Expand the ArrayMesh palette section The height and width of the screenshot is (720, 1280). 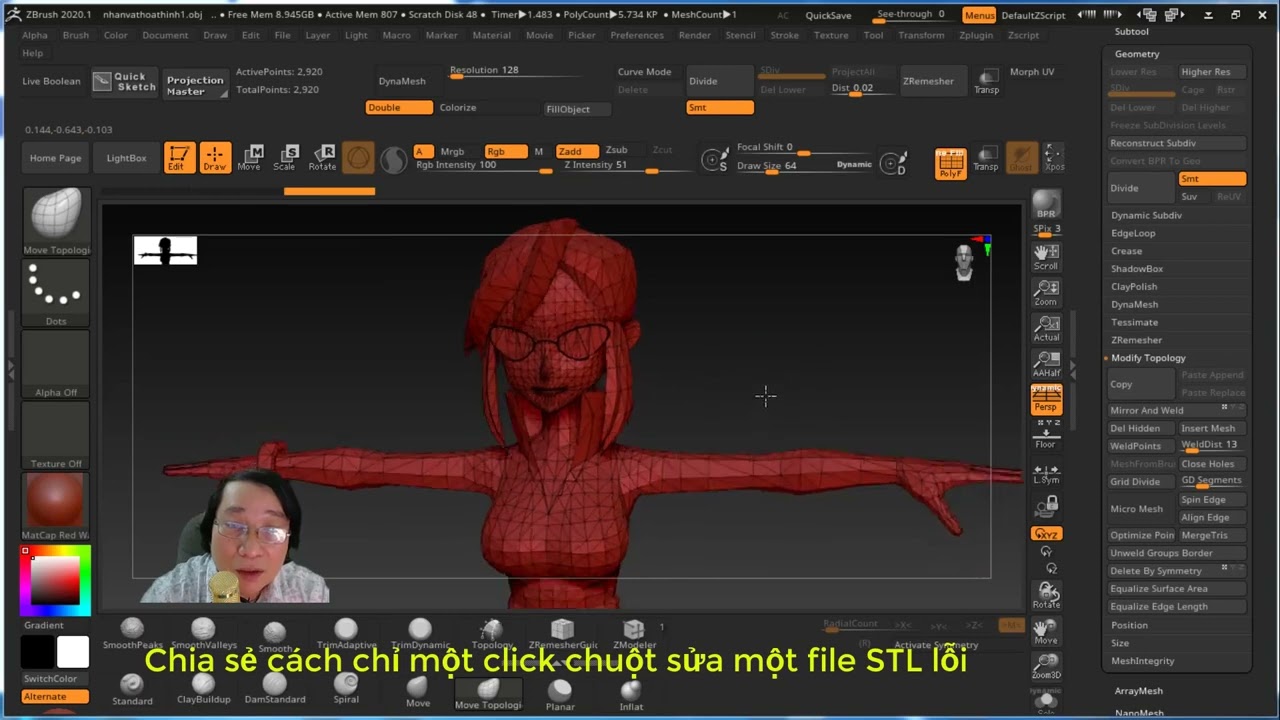[1138, 691]
